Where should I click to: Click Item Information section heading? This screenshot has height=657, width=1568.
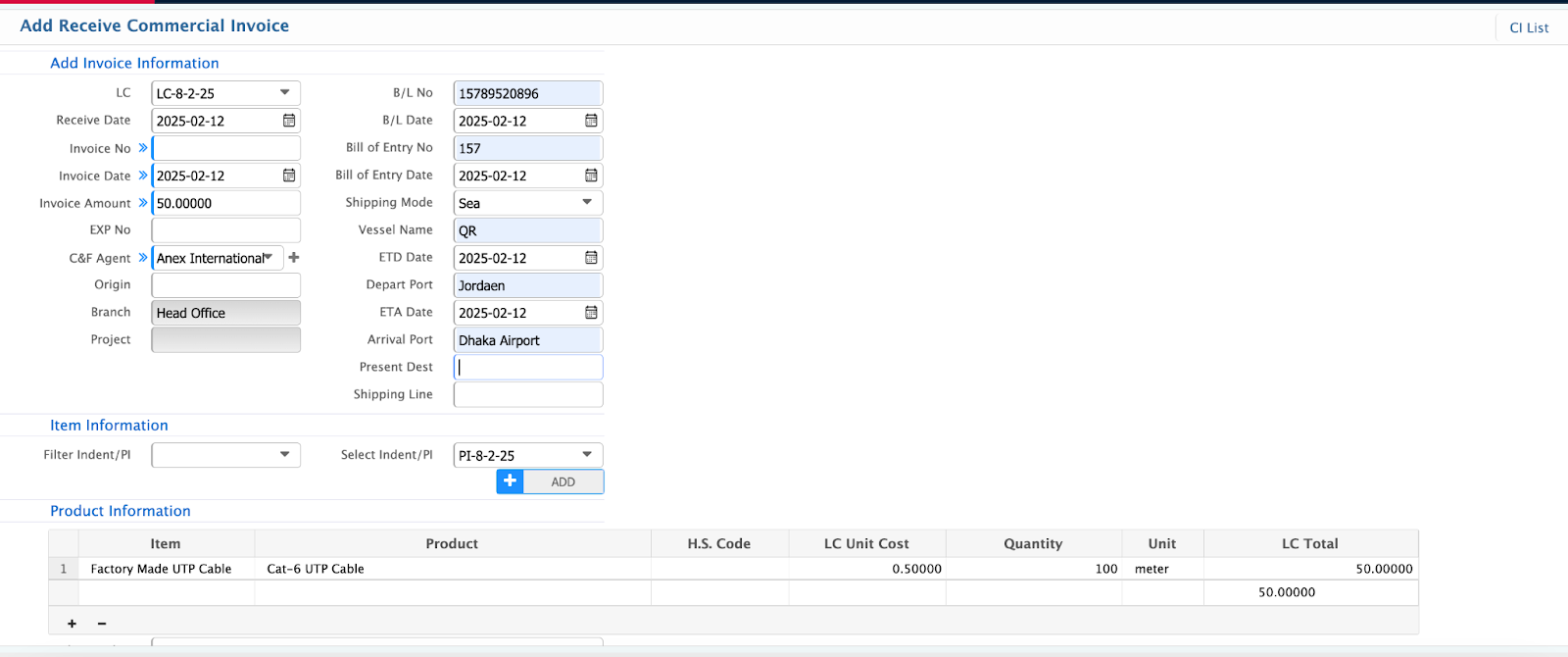[x=109, y=426]
